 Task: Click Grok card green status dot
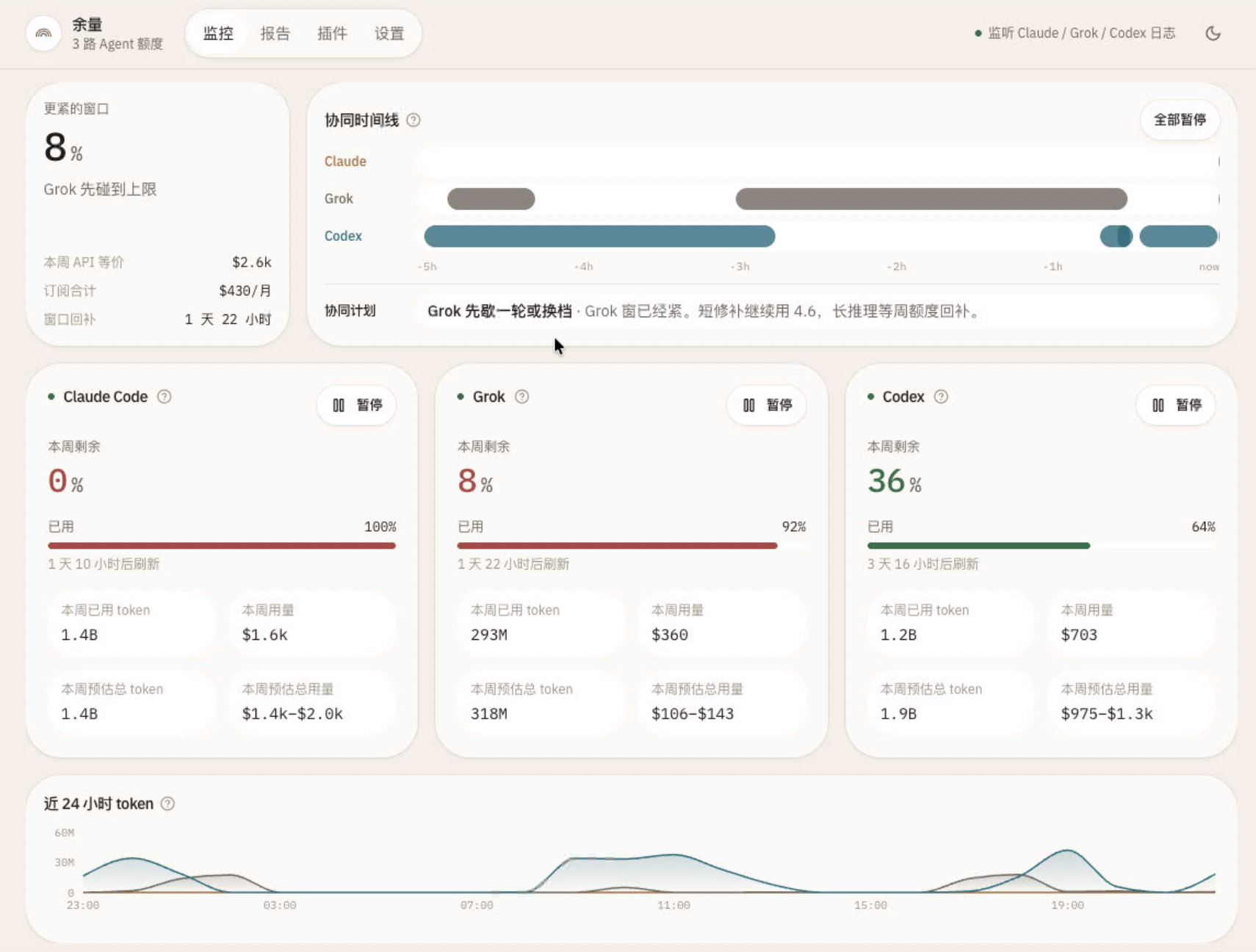click(461, 397)
